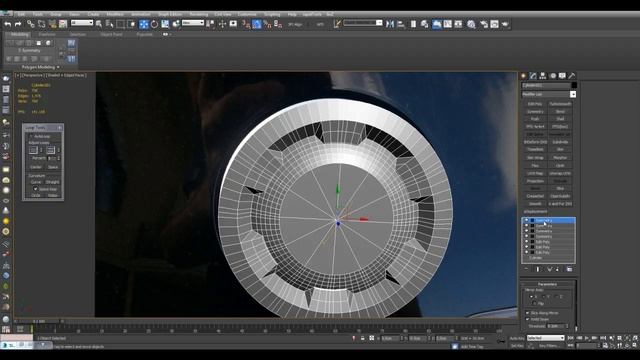Click Configure Modifier Sets icon
This screenshot has height=360, width=640.
[569, 269]
